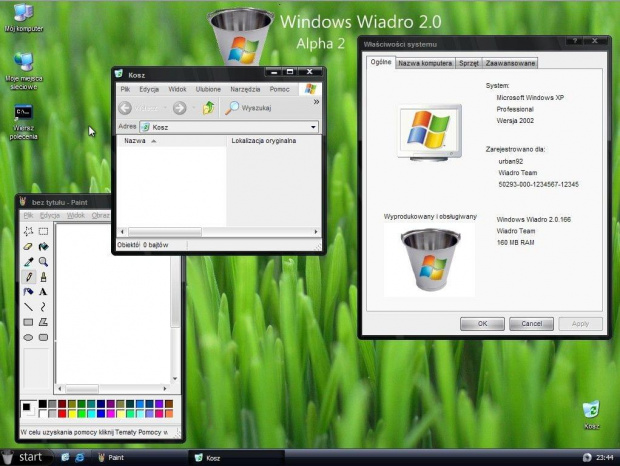The width and height of the screenshot is (620, 466).
Task: Pick the red color swatch in Paint
Action: [62, 413]
